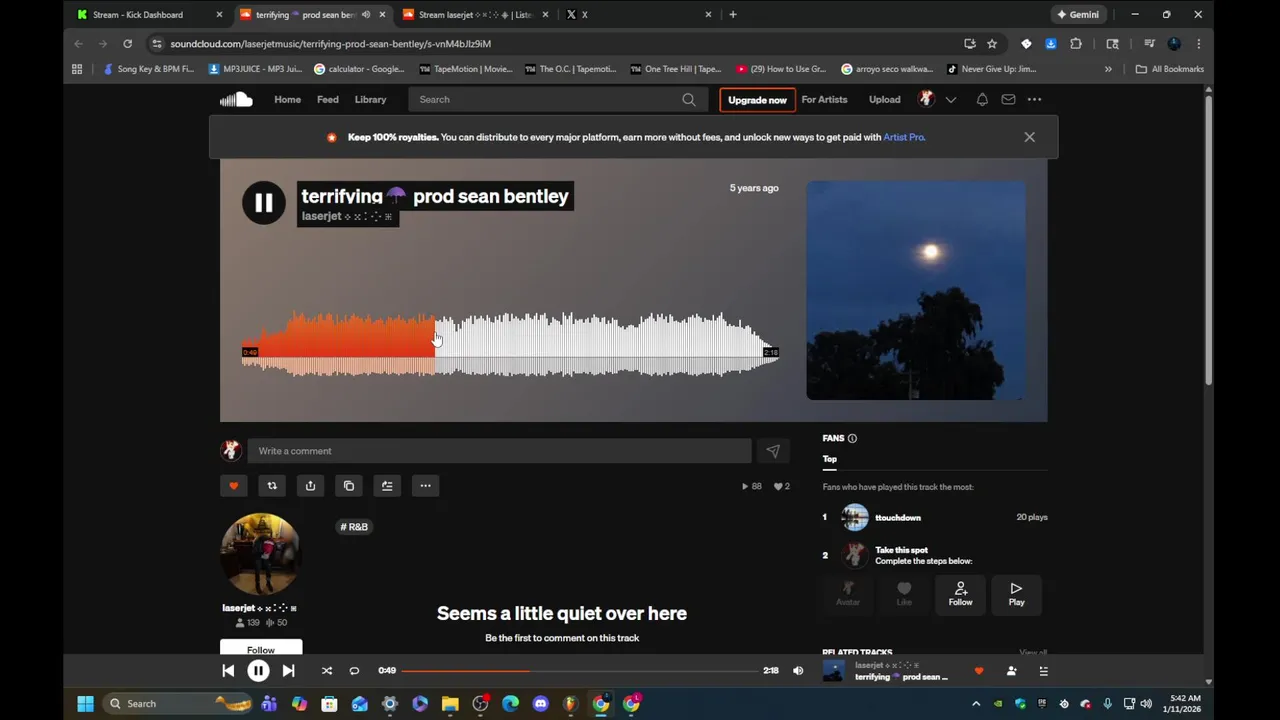Open Library in the SoundCloud nav
Viewport: 1280px width, 720px height.
coord(370,99)
